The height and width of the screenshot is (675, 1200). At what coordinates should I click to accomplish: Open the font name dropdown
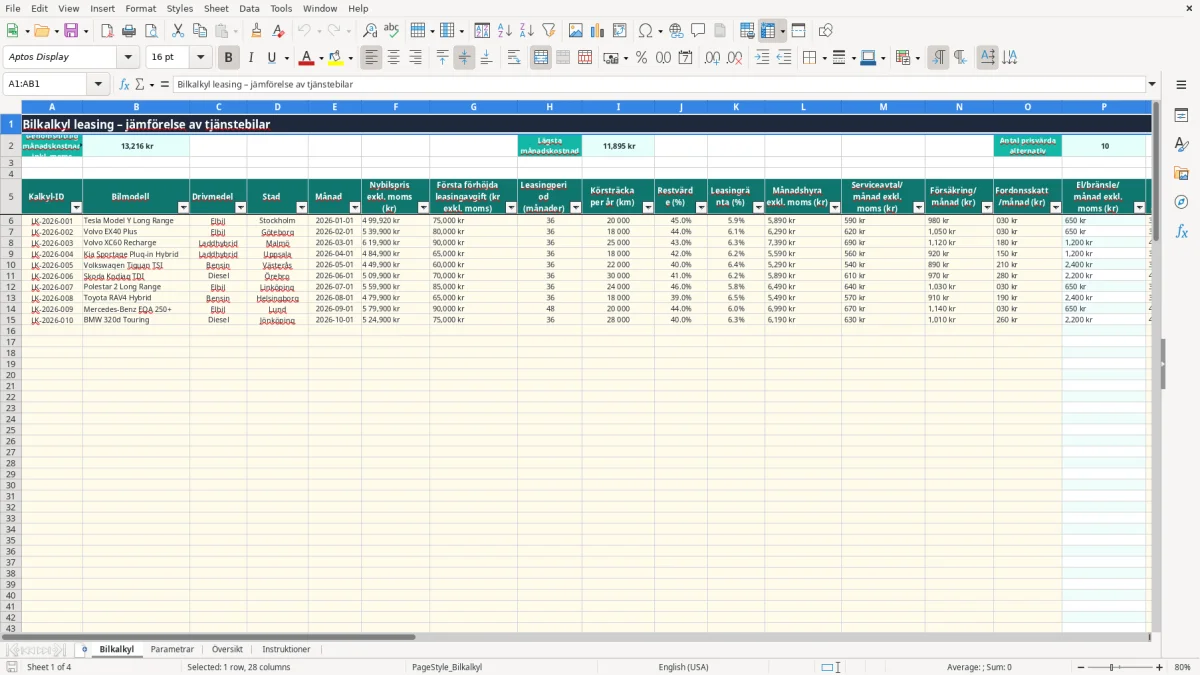(128, 58)
